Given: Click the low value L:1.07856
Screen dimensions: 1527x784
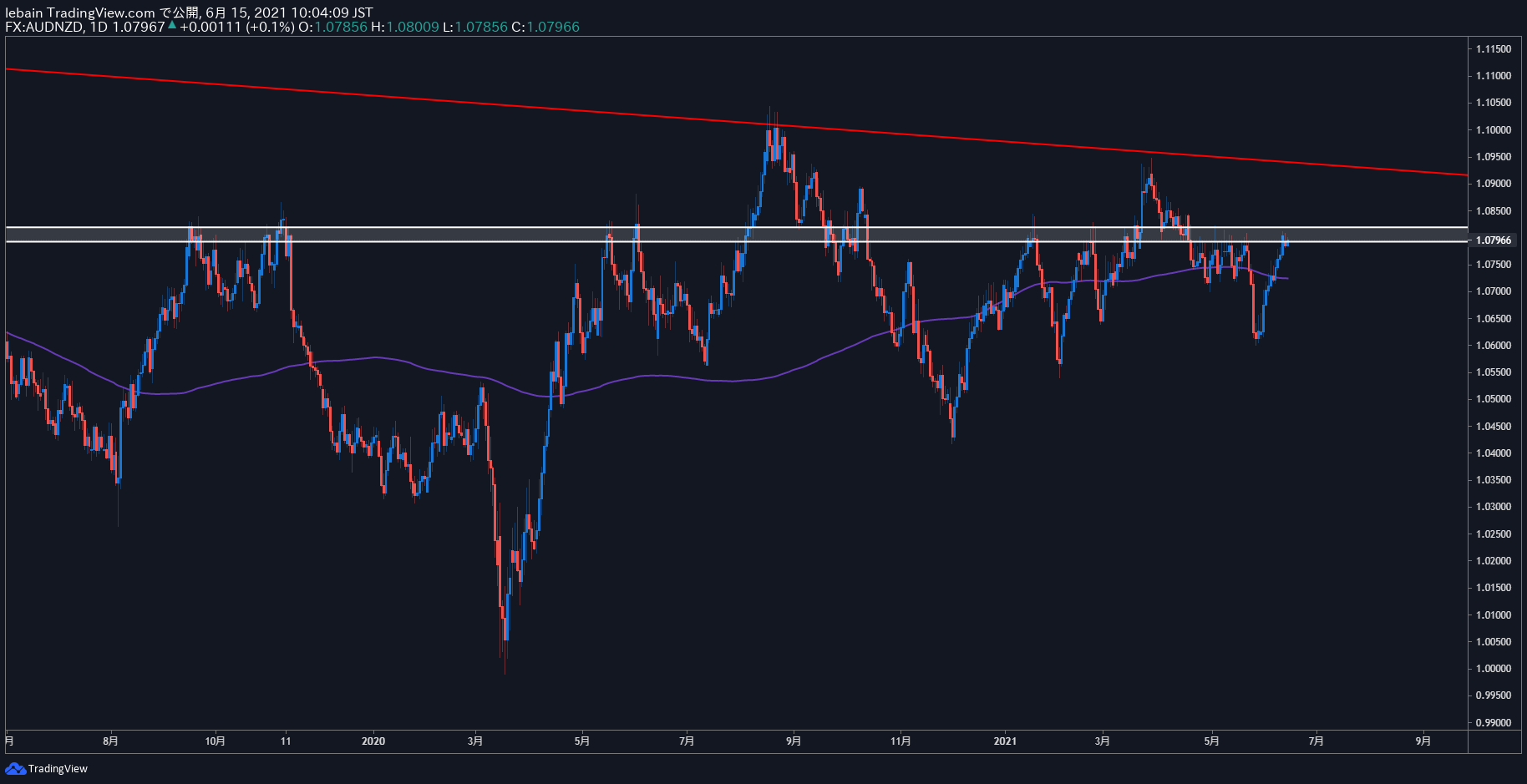Looking at the screenshot, I should click(x=475, y=27).
